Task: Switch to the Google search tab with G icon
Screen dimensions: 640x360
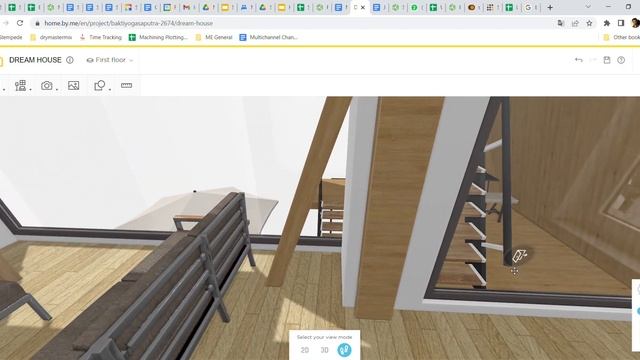Action: [x=529, y=7]
